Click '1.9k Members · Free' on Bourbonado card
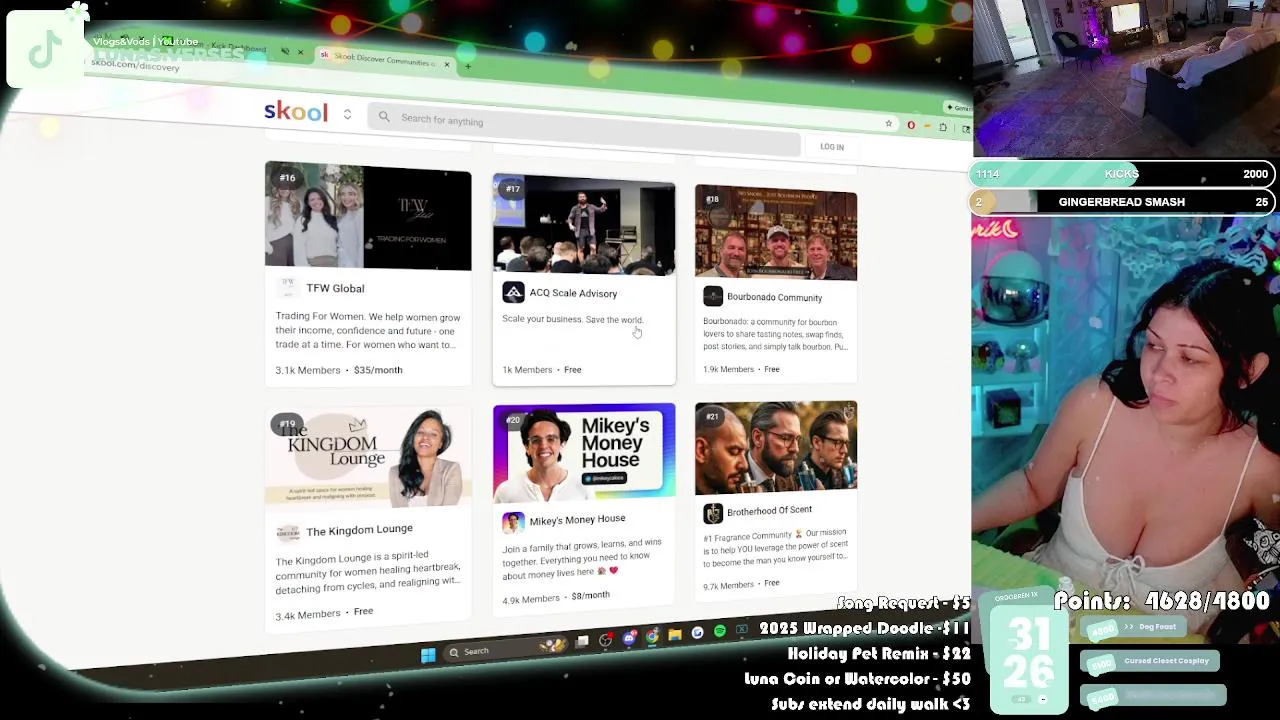The height and width of the screenshot is (720, 1280). coord(741,369)
